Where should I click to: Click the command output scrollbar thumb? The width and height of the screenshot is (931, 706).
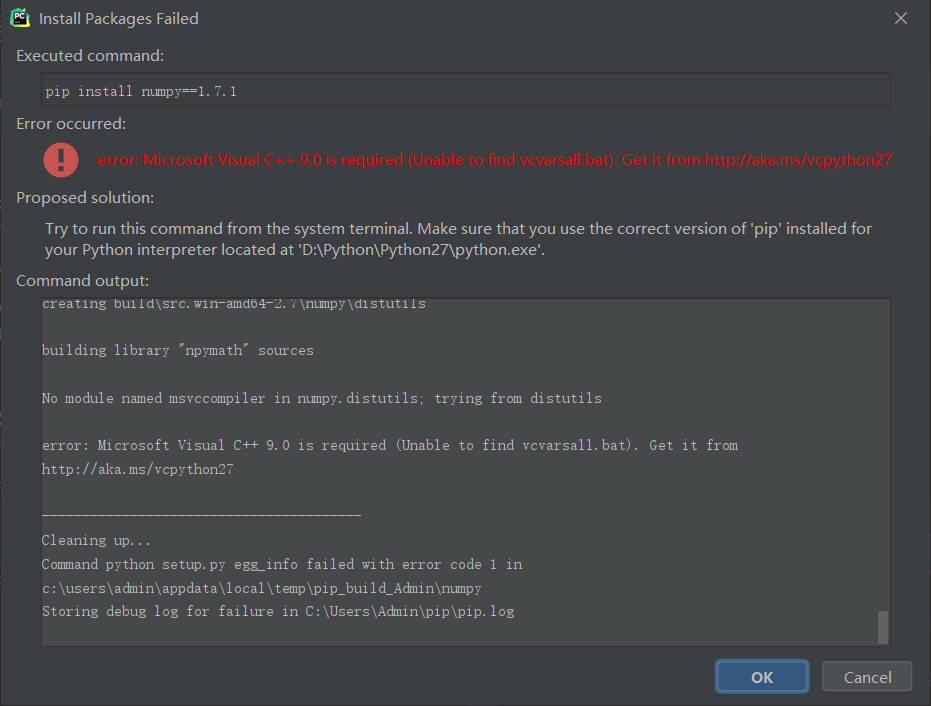coord(883,627)
